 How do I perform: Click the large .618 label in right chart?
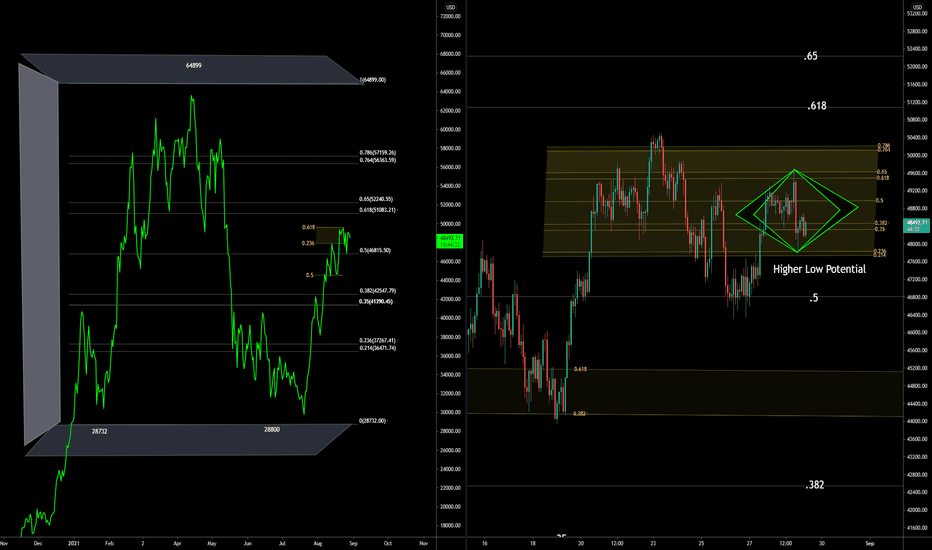(x=817, y=106)
